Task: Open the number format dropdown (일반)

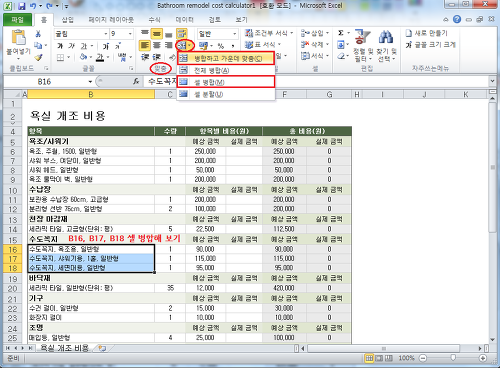Action: tap(235, 34)
